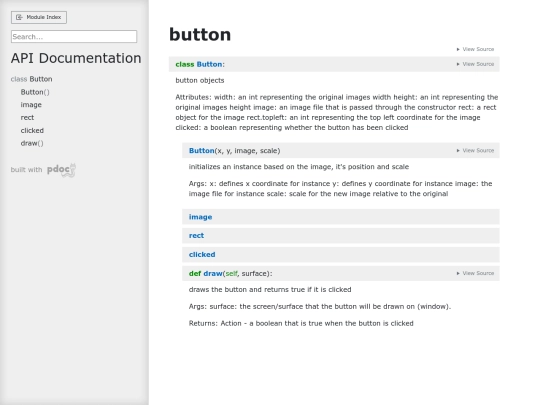Image resolution: width=540 pixels, height=405 pixels.
Task: Expand View Source under button heading
Action: [x=475, y=49]
